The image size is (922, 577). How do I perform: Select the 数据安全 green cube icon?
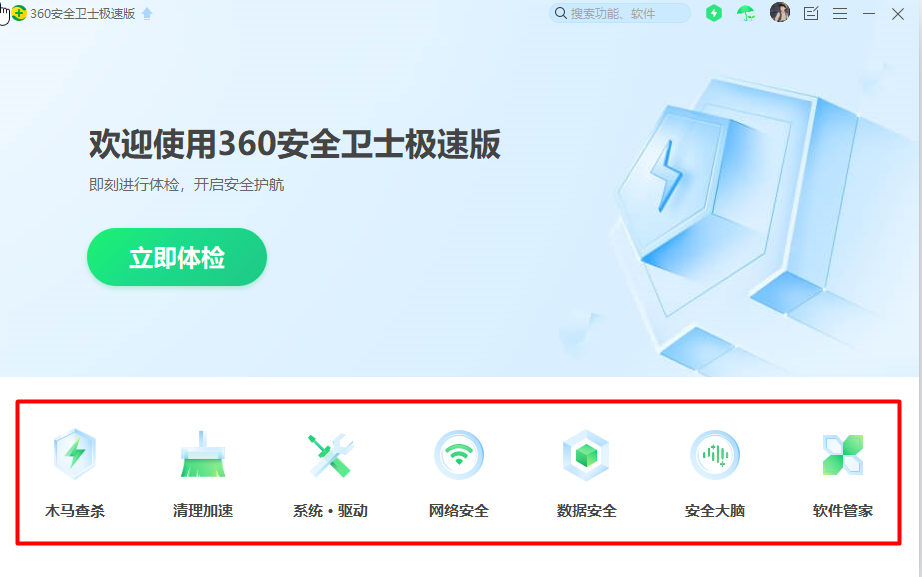pos(586,455)
